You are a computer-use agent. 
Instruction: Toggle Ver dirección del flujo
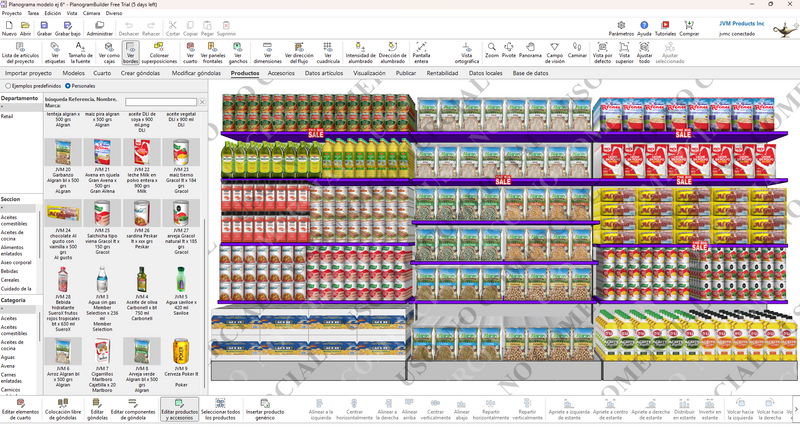point(299,53)
